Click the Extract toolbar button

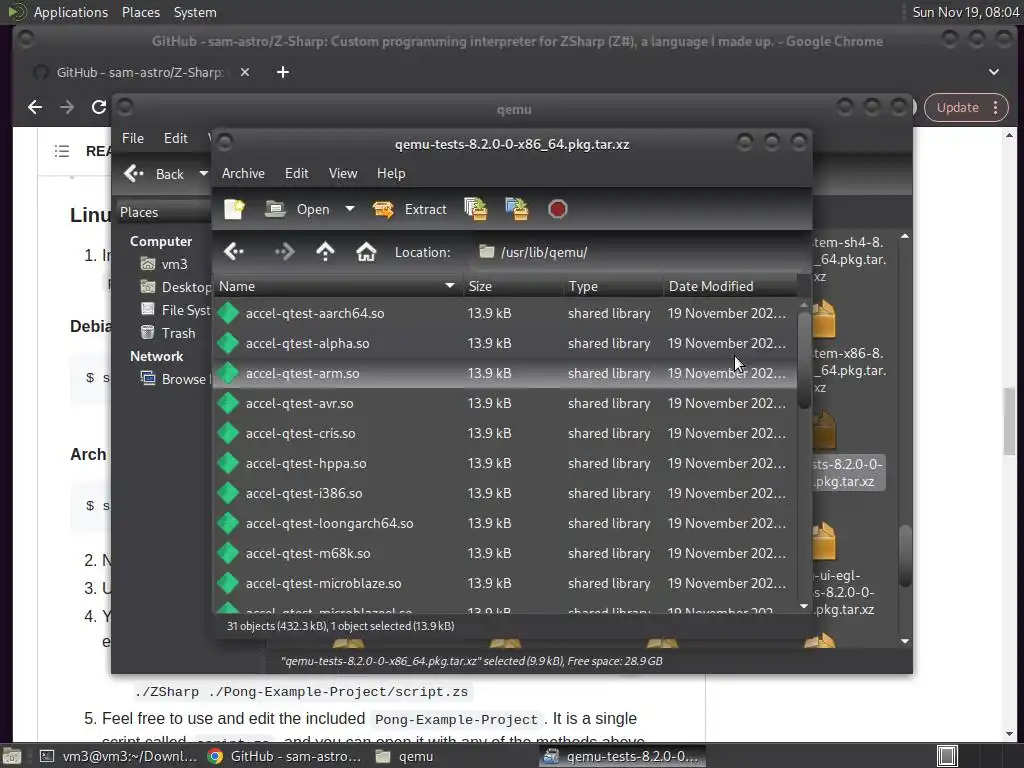tap(409, 209)
